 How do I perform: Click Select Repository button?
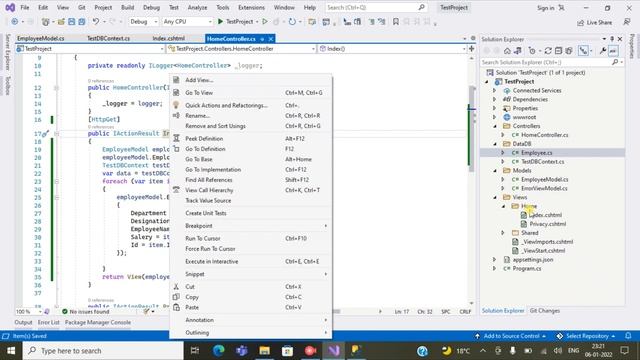(x=586, y=336)
